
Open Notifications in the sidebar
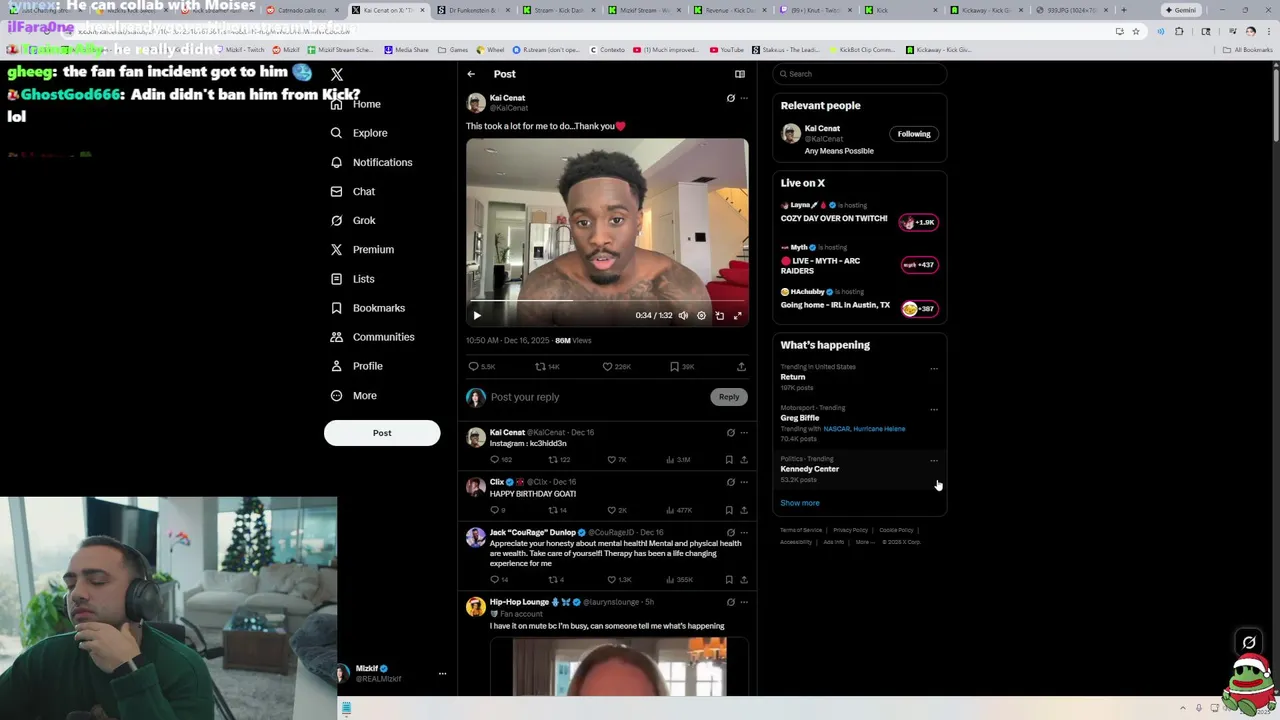coord(371,162)
